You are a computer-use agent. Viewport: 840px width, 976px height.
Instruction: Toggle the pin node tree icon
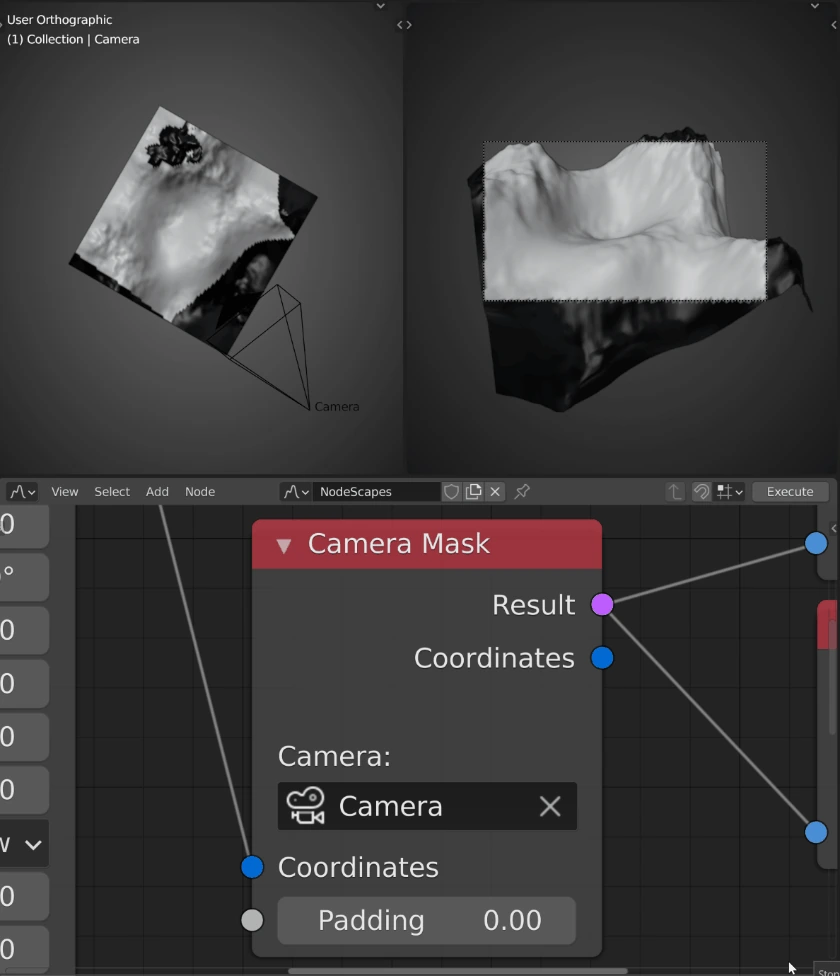(522, 492)
